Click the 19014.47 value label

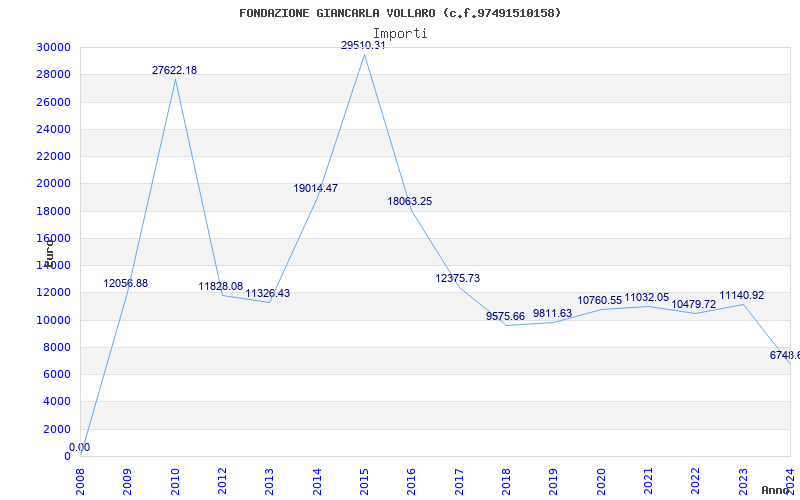click(x=315, y=188)
